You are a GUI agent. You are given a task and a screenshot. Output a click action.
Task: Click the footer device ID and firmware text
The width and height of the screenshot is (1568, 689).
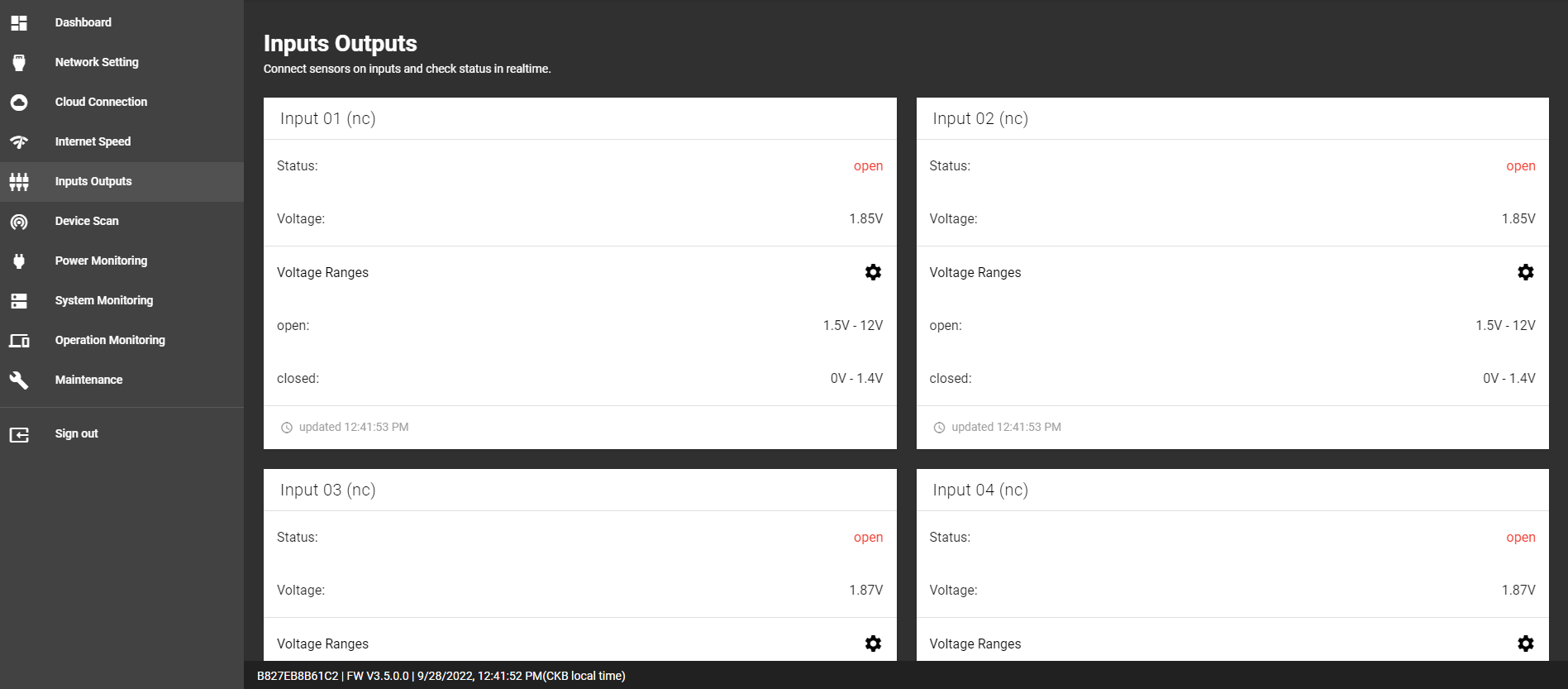coord(441,676)
